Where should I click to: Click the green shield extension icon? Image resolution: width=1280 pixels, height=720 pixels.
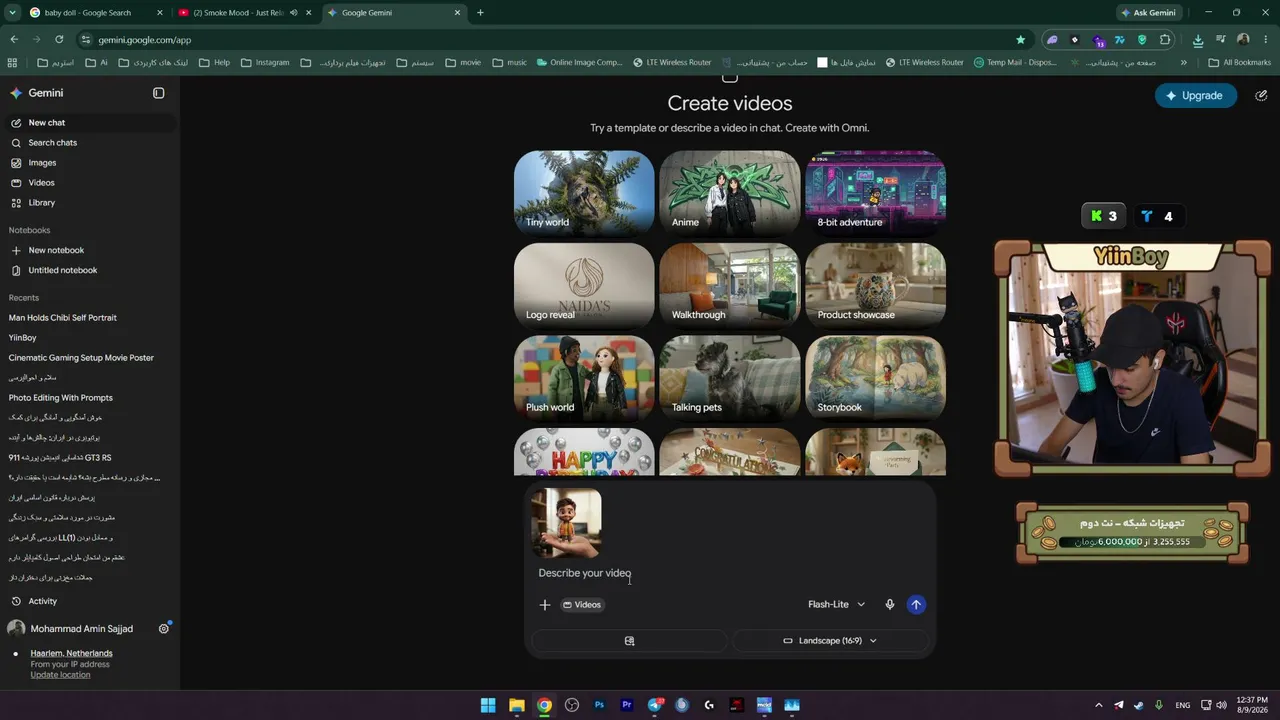pyautogui.click(x=1142, y=40)
